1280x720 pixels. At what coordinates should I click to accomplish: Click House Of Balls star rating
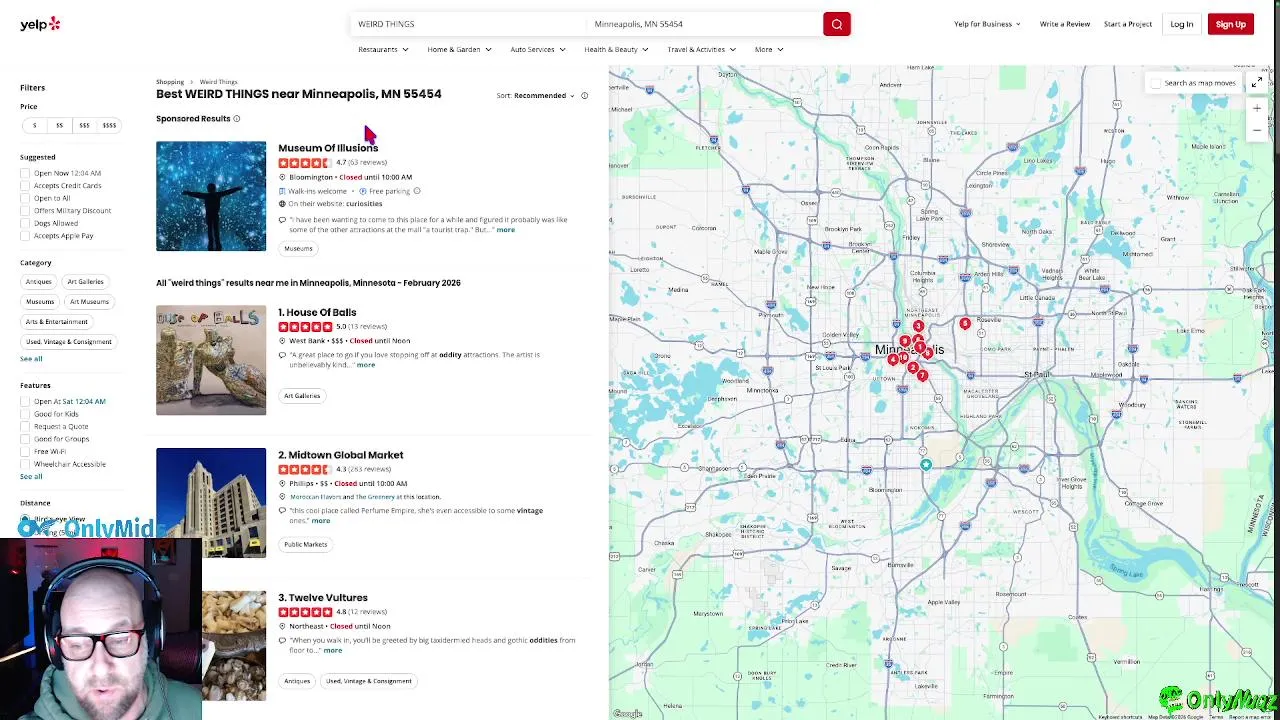click(305, 327)
